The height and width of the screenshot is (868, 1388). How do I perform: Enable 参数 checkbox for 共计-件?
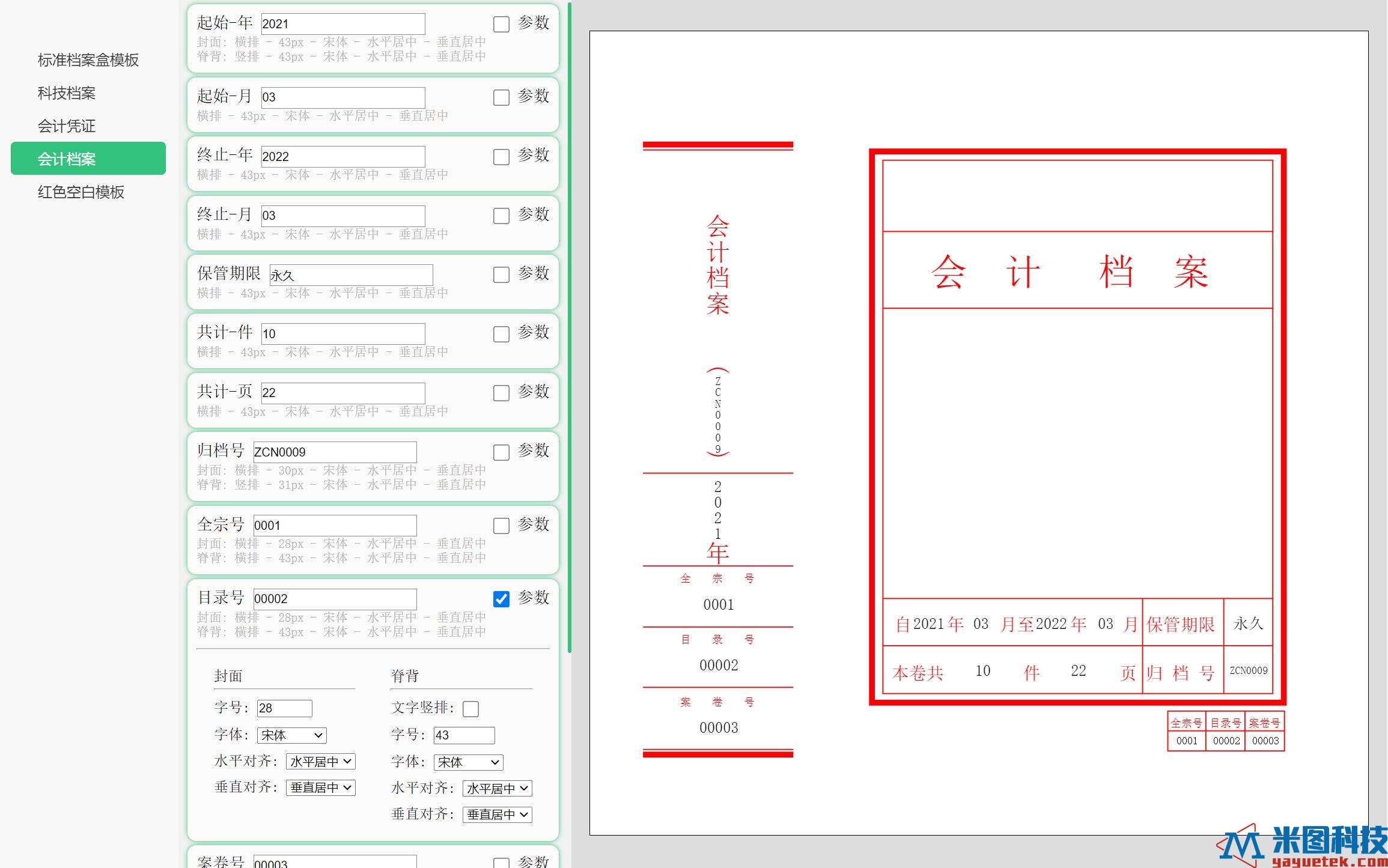[x=501, y=334]
